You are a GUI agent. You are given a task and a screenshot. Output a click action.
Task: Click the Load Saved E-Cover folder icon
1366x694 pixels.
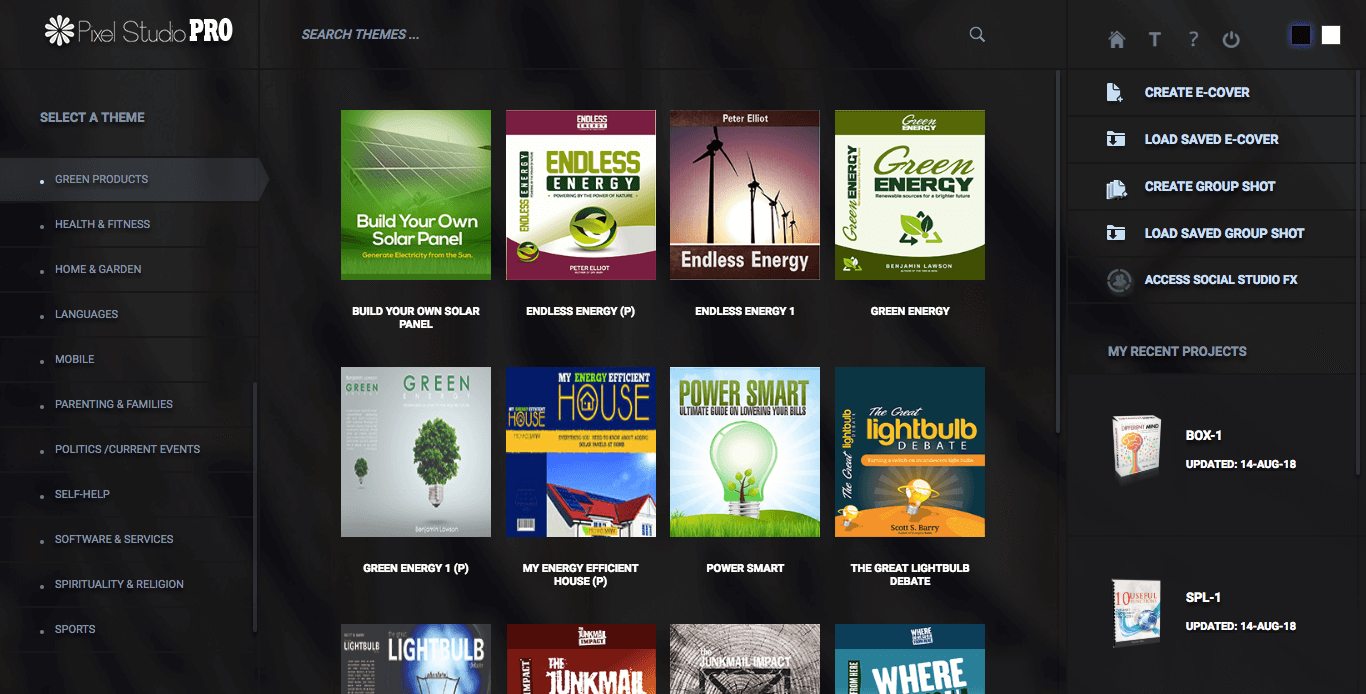coord(1115,139)
